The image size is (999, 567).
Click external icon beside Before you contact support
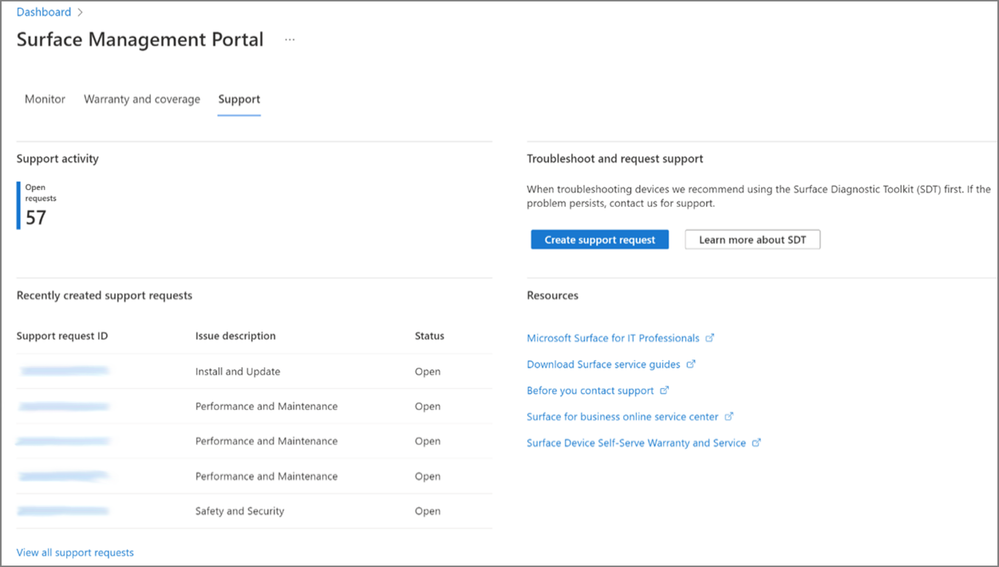pyautogui.click(x=664, y=390)
